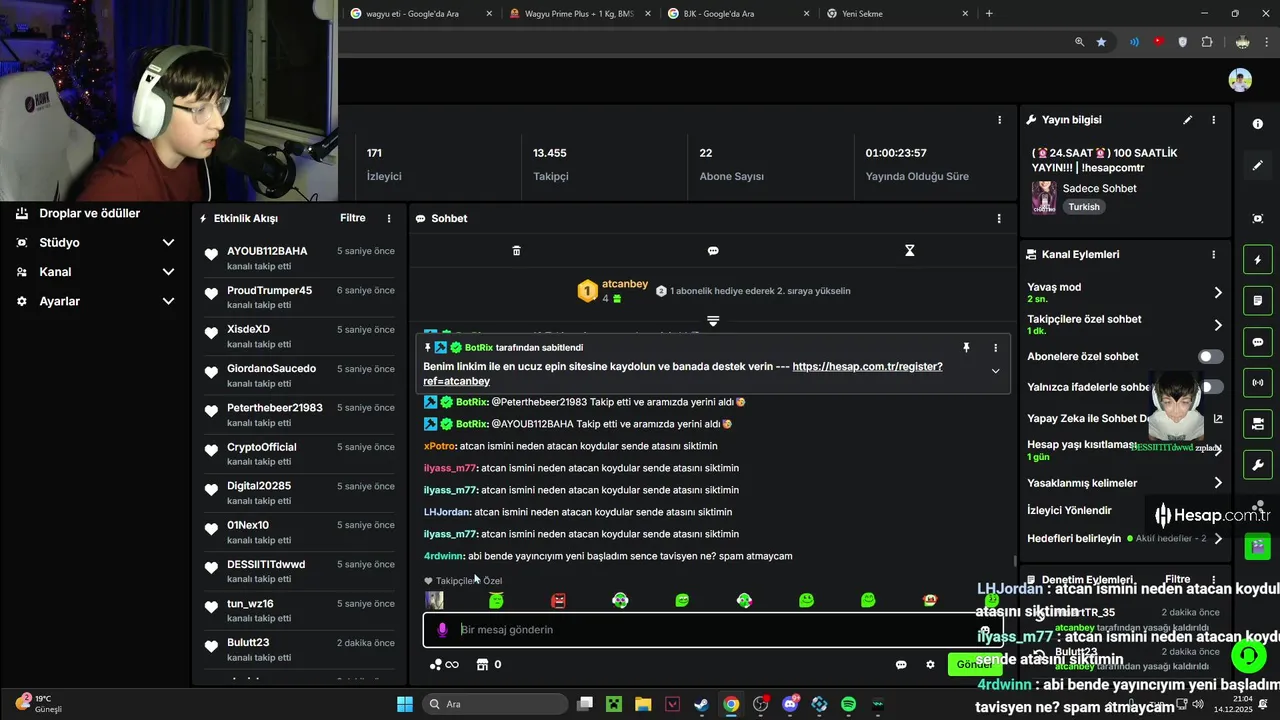Click the shop icon with count 0
This screenshot has width=1280, height=720.
[x=489, y=665]
